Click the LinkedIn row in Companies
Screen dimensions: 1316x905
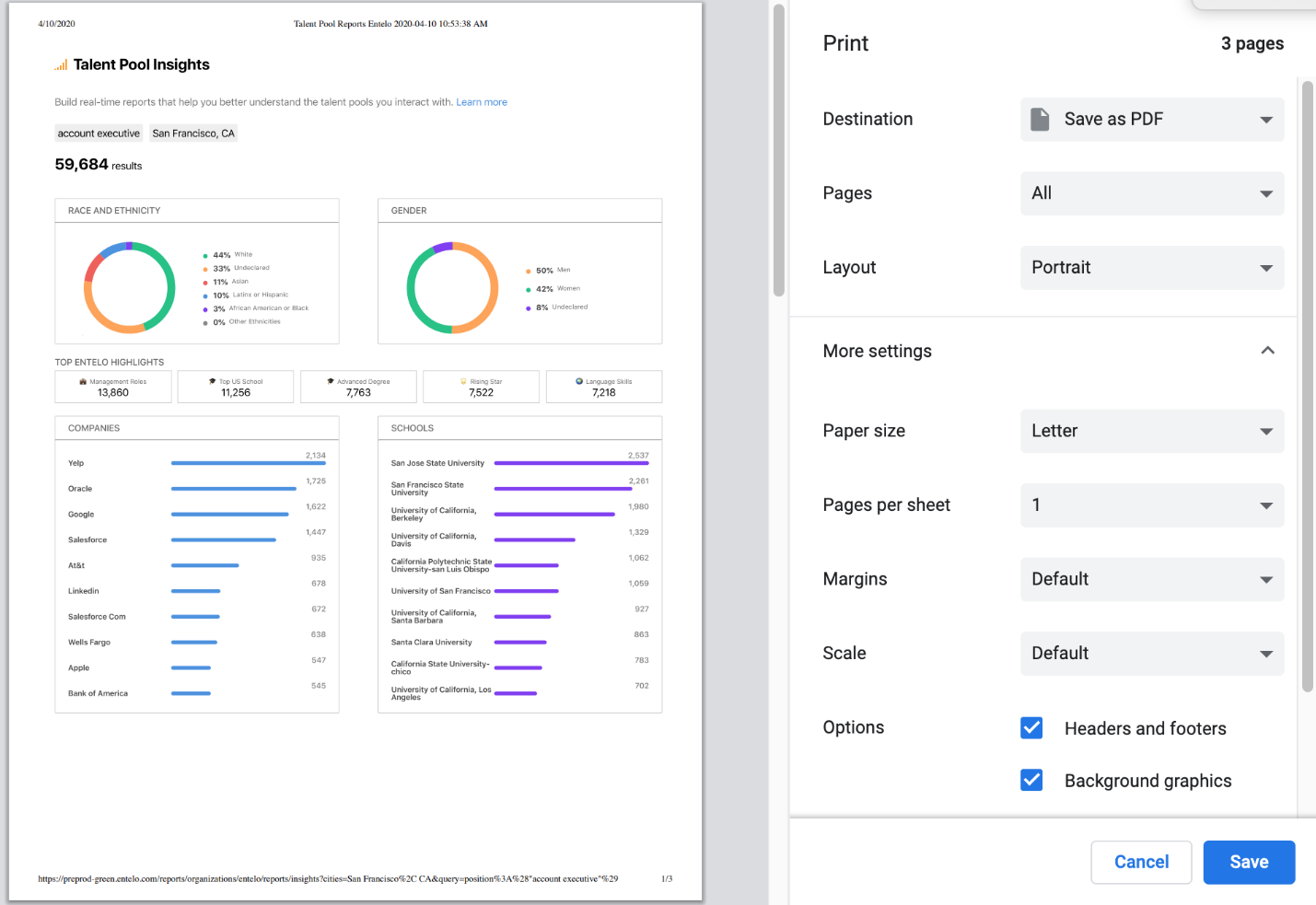pos(197,590)
